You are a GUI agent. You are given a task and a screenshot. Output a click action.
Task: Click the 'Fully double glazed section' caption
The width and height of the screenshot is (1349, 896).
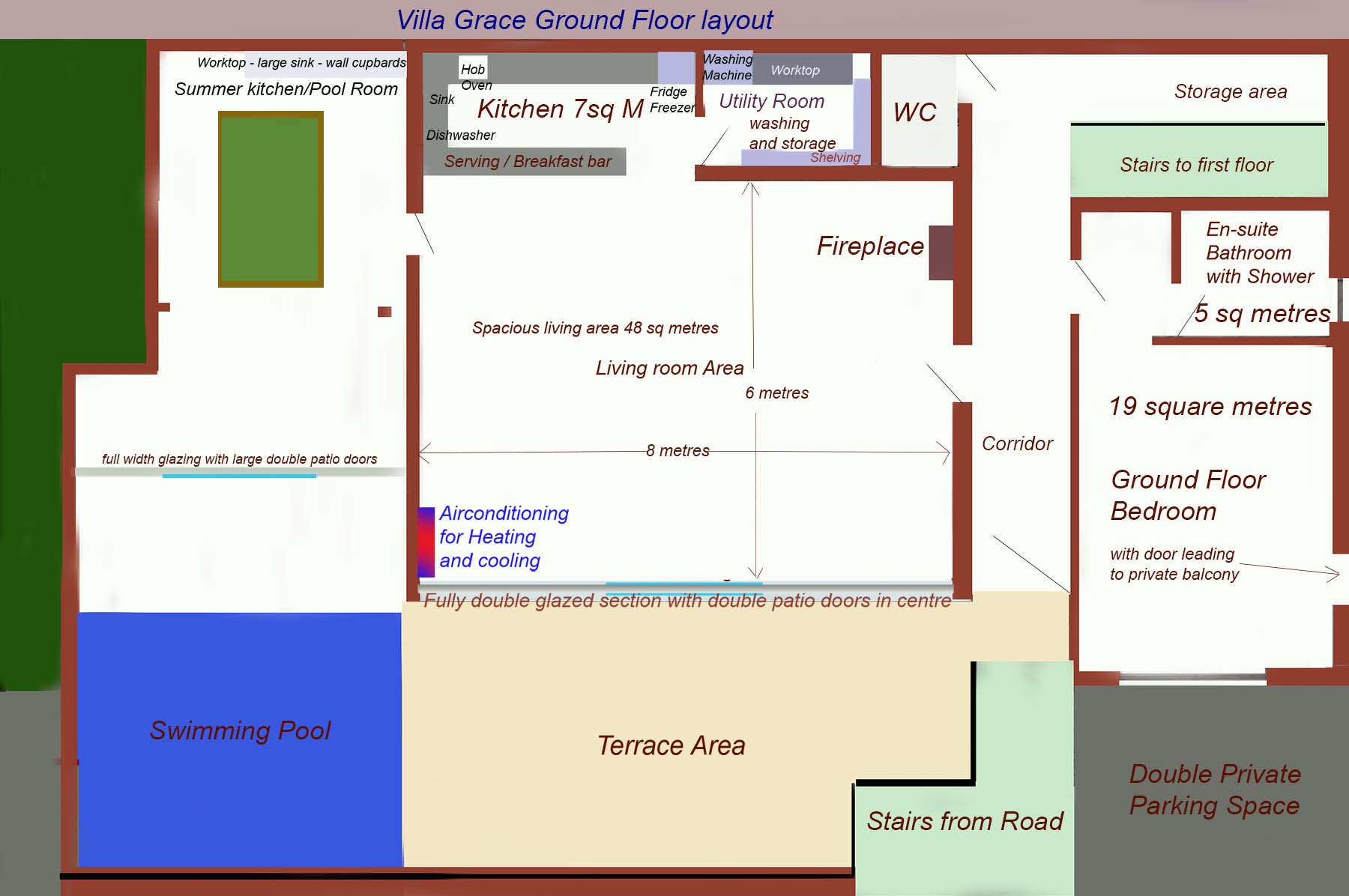[x=687, y=601]
